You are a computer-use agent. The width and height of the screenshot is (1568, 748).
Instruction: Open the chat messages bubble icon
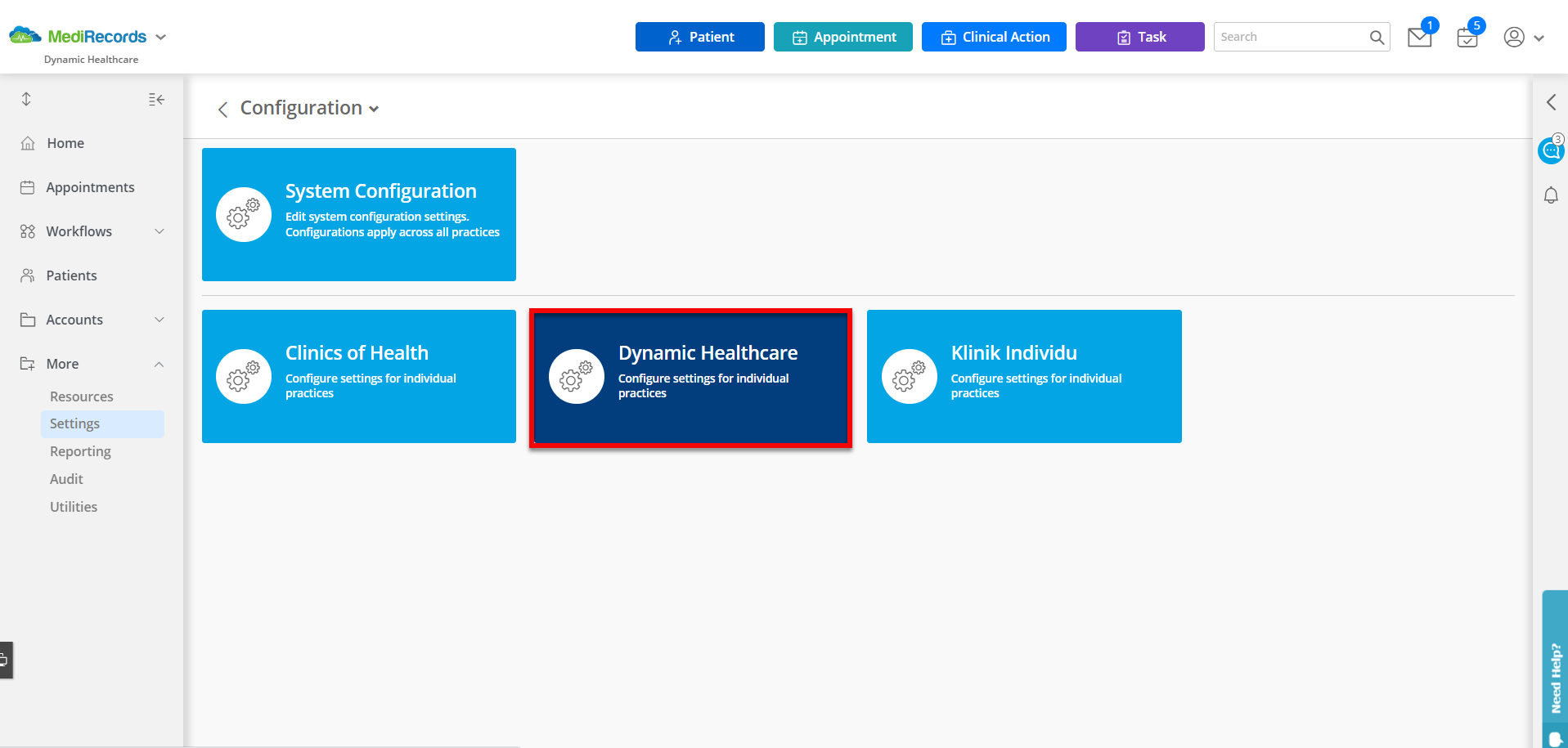(1551, 150)
